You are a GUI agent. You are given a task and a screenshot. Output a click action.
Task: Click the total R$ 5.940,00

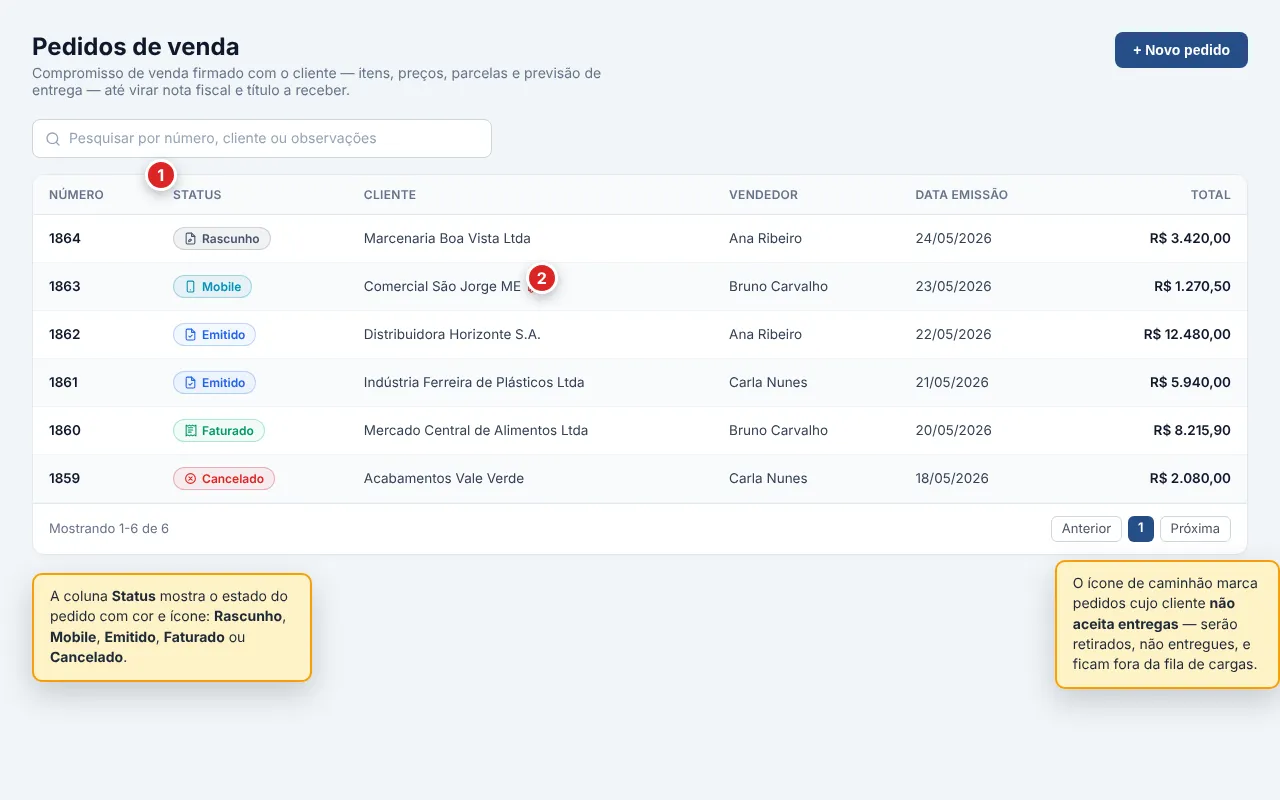click(x=1190, y=383)
